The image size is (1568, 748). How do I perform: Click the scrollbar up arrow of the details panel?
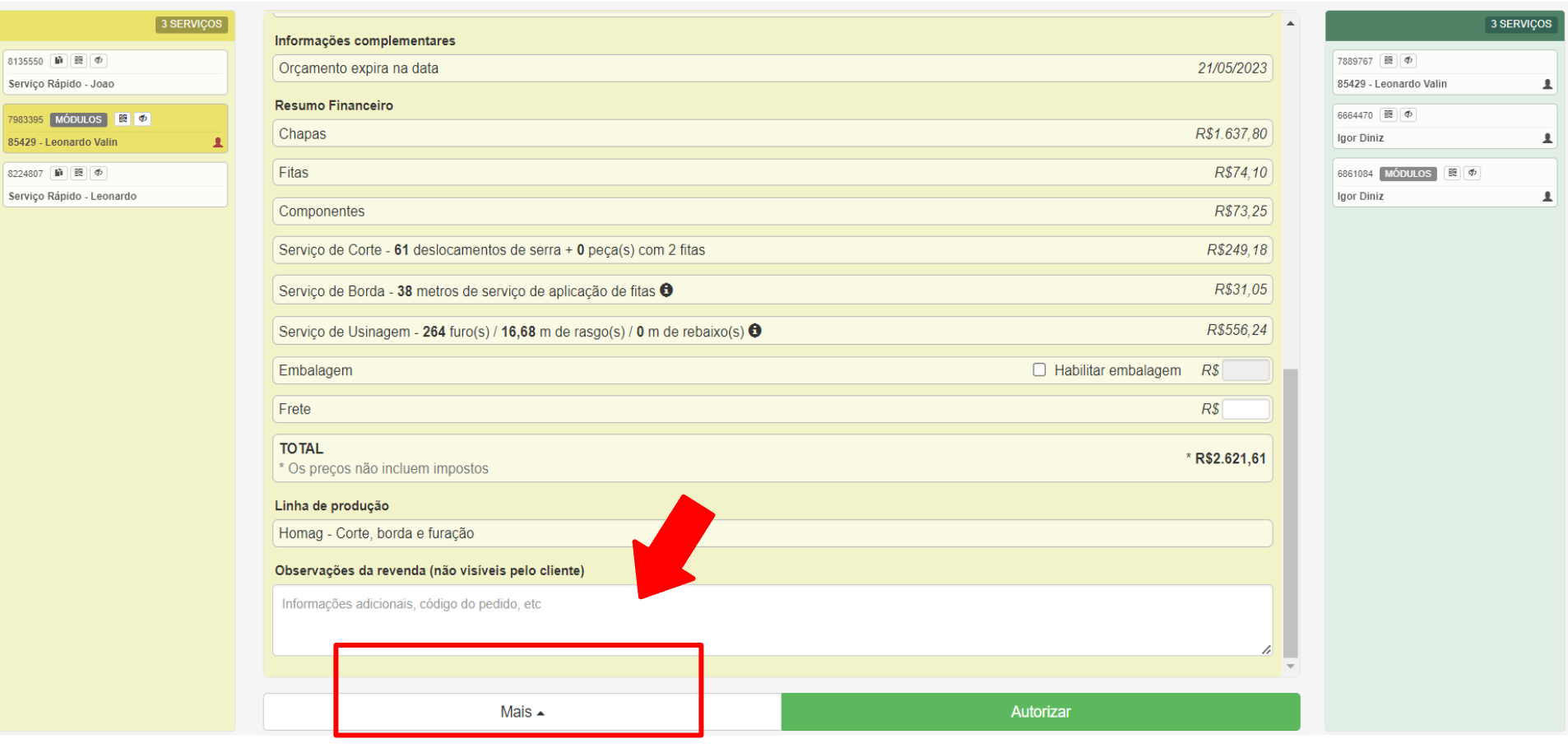point(1291,23)
